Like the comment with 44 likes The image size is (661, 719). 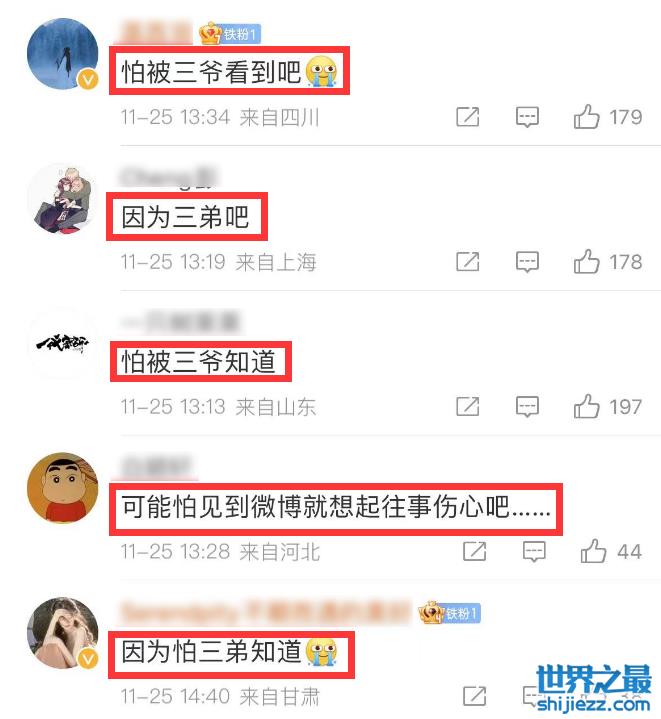pyautogui.click(x=593, y=551)
